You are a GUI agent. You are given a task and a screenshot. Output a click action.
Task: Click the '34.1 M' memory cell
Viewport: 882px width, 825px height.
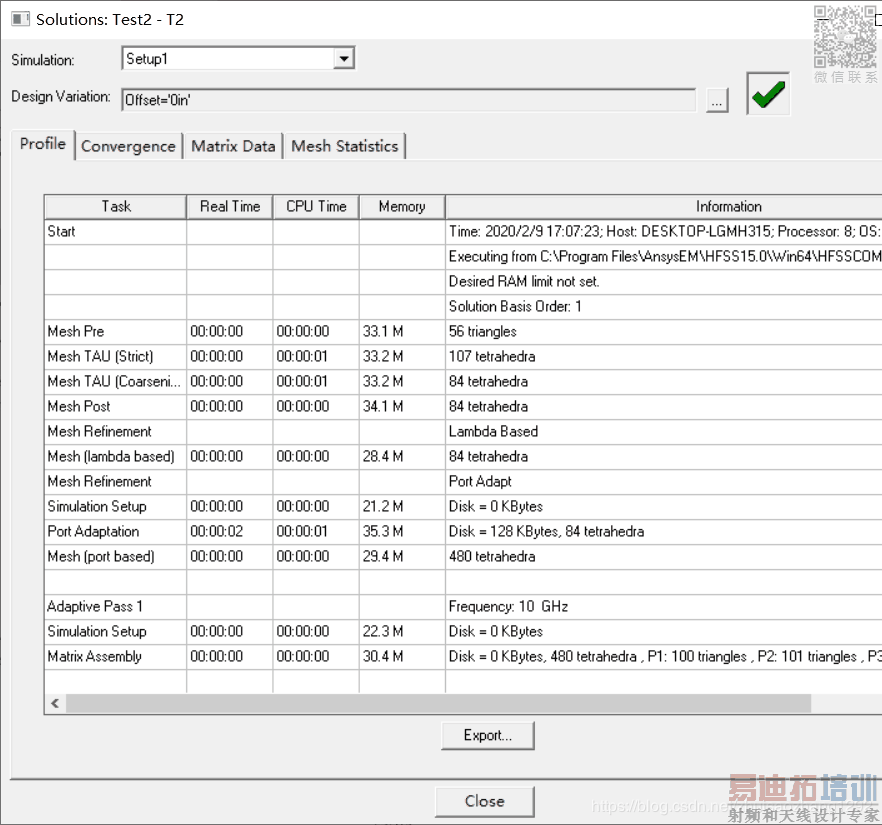point(402,407)
